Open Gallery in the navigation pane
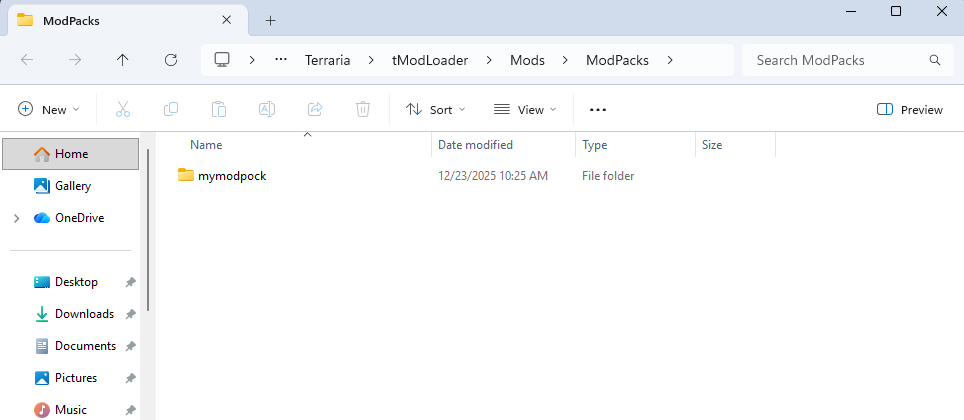 pyautogui.click(x=71, y=186)
